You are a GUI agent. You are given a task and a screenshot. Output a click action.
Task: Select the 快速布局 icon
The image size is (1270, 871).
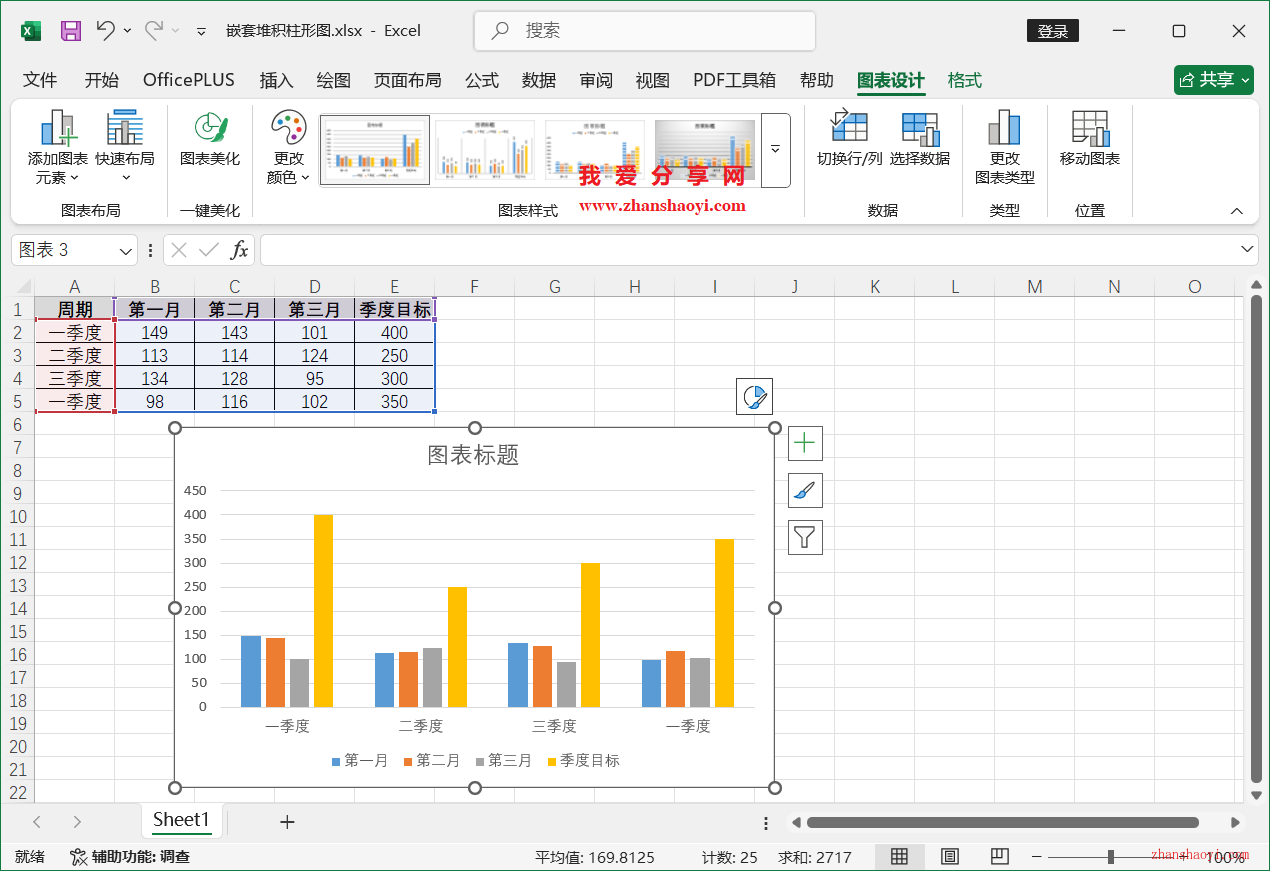click(124, 148)
